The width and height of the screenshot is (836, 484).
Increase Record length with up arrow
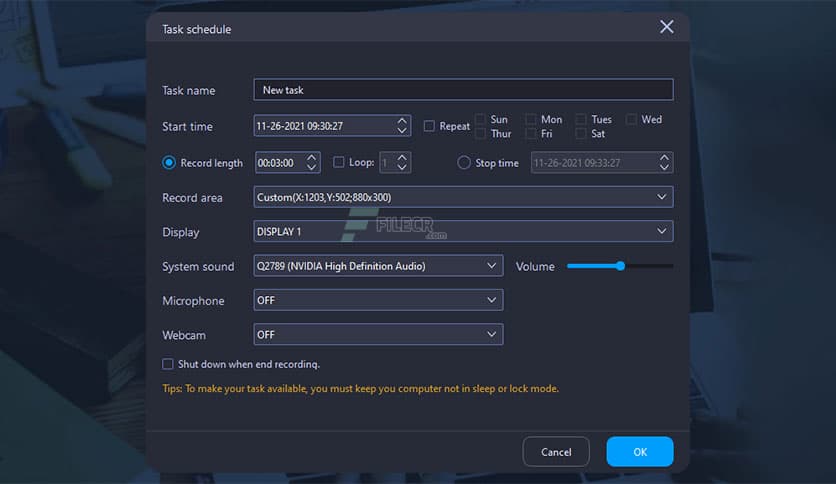click(x=312, y=157)
